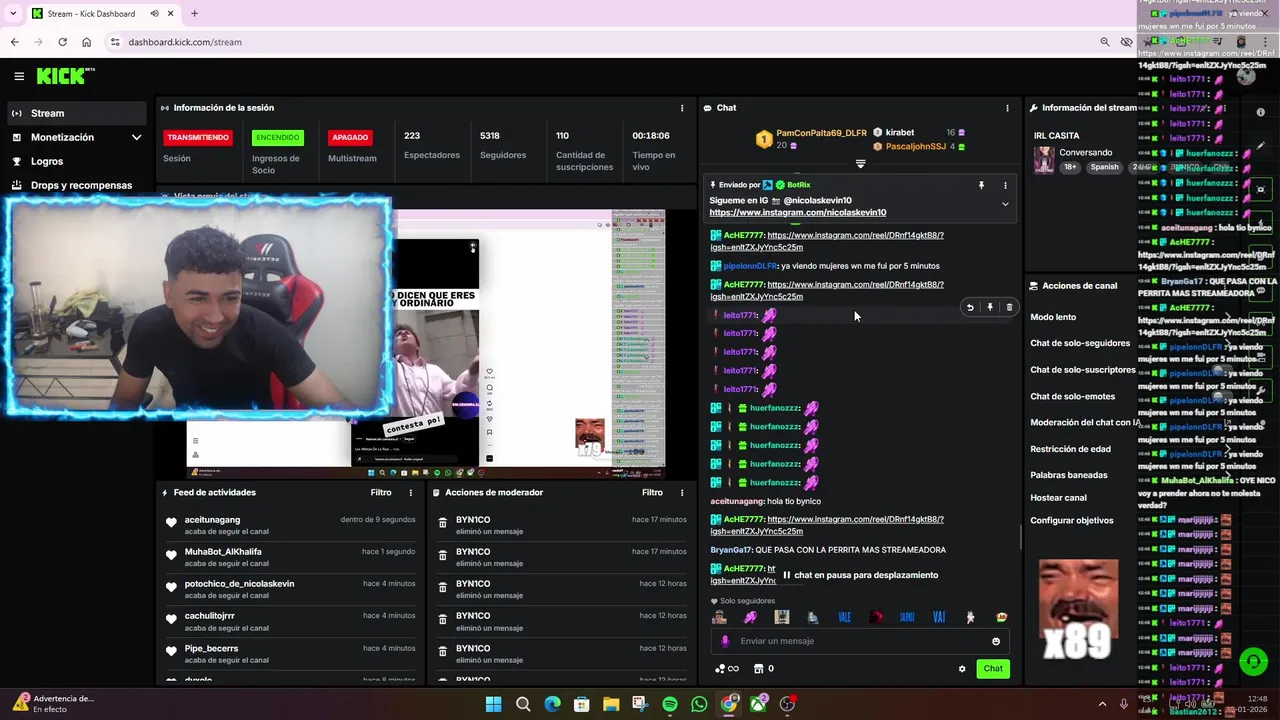The height and width of the screenshot is (720, 1280).
Task: Click the Solo seguidores heart label
Action: [x=742, y=601]
